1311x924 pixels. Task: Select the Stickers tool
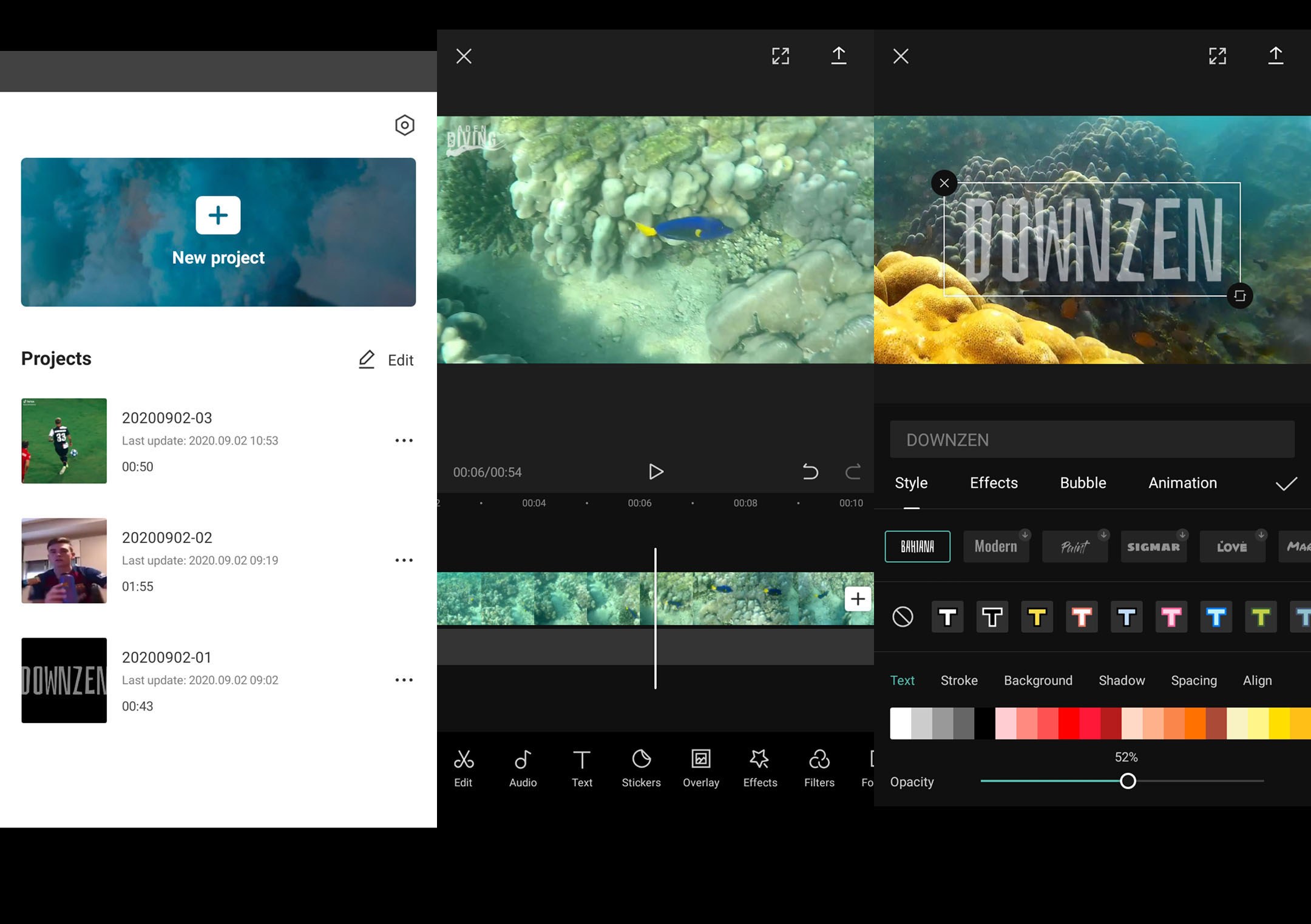pyautogui.click(x=640, y=768)
